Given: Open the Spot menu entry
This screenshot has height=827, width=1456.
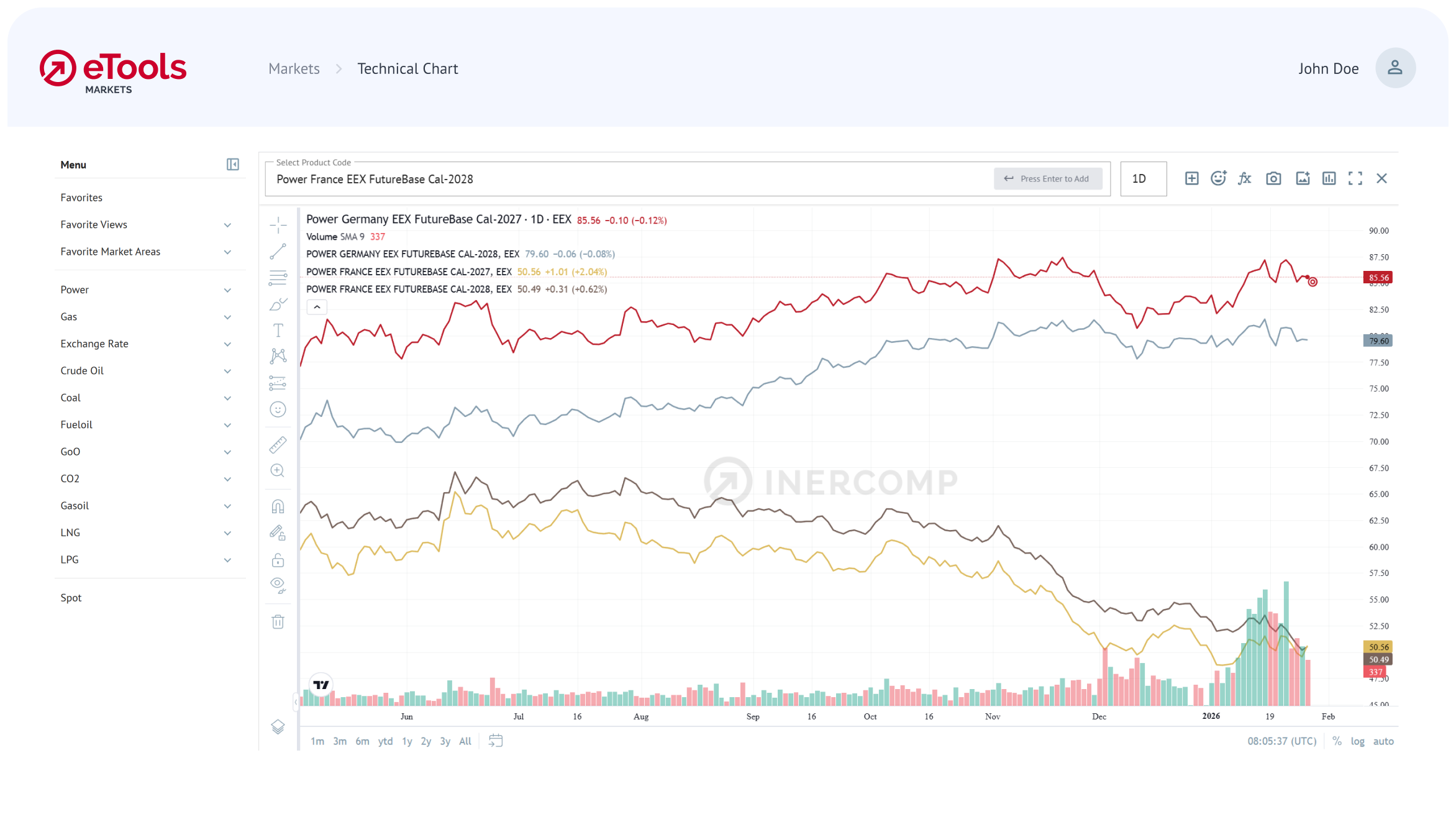Looking at the screenshot, I should 71,597.
